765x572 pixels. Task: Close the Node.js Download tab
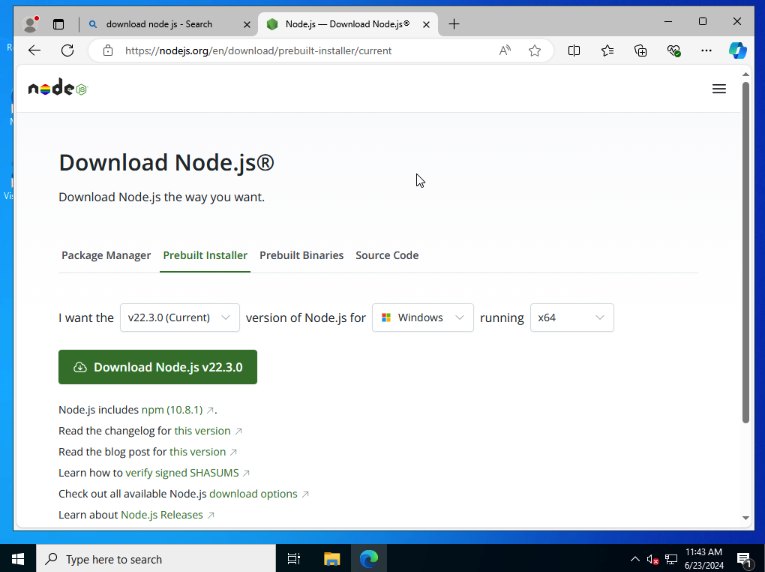[x=426, y=24]
